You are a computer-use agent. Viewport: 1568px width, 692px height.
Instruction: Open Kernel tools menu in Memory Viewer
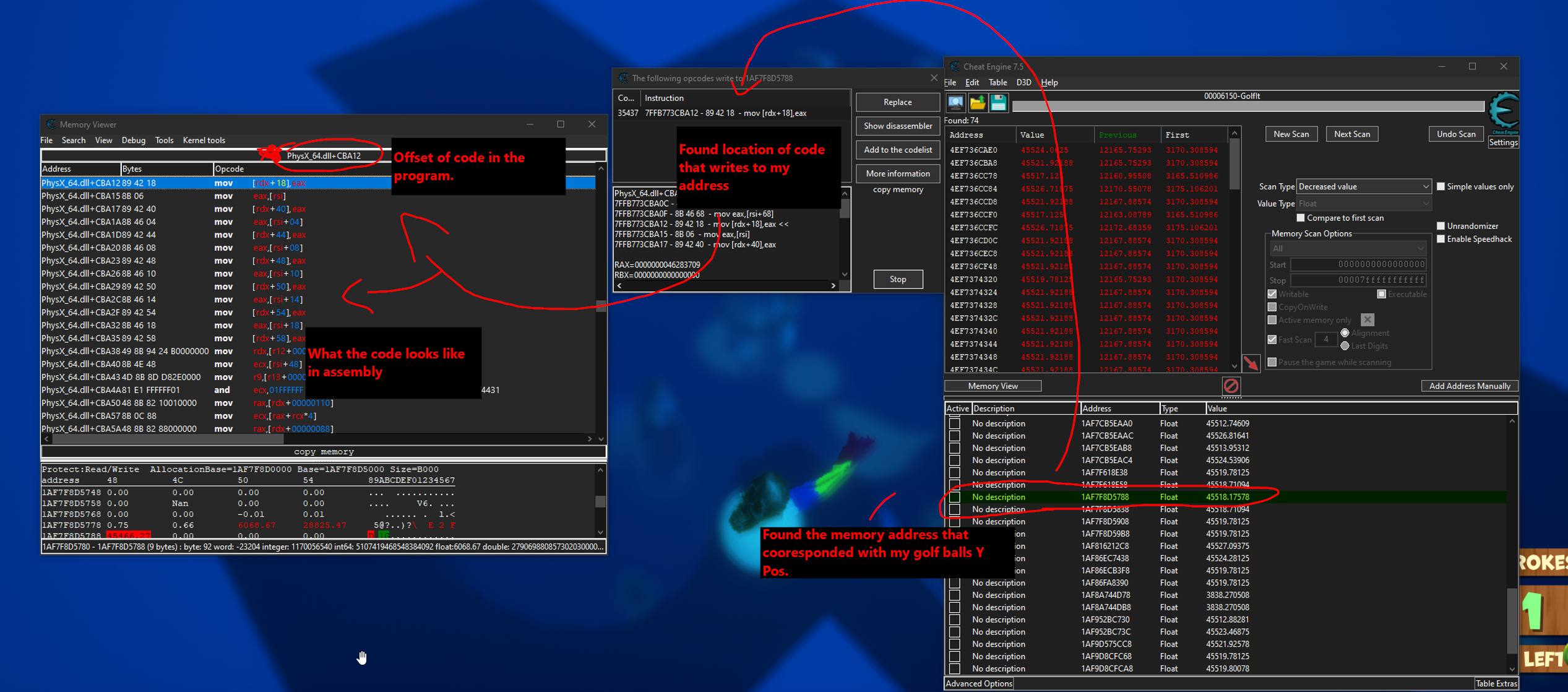coord(204,141)
